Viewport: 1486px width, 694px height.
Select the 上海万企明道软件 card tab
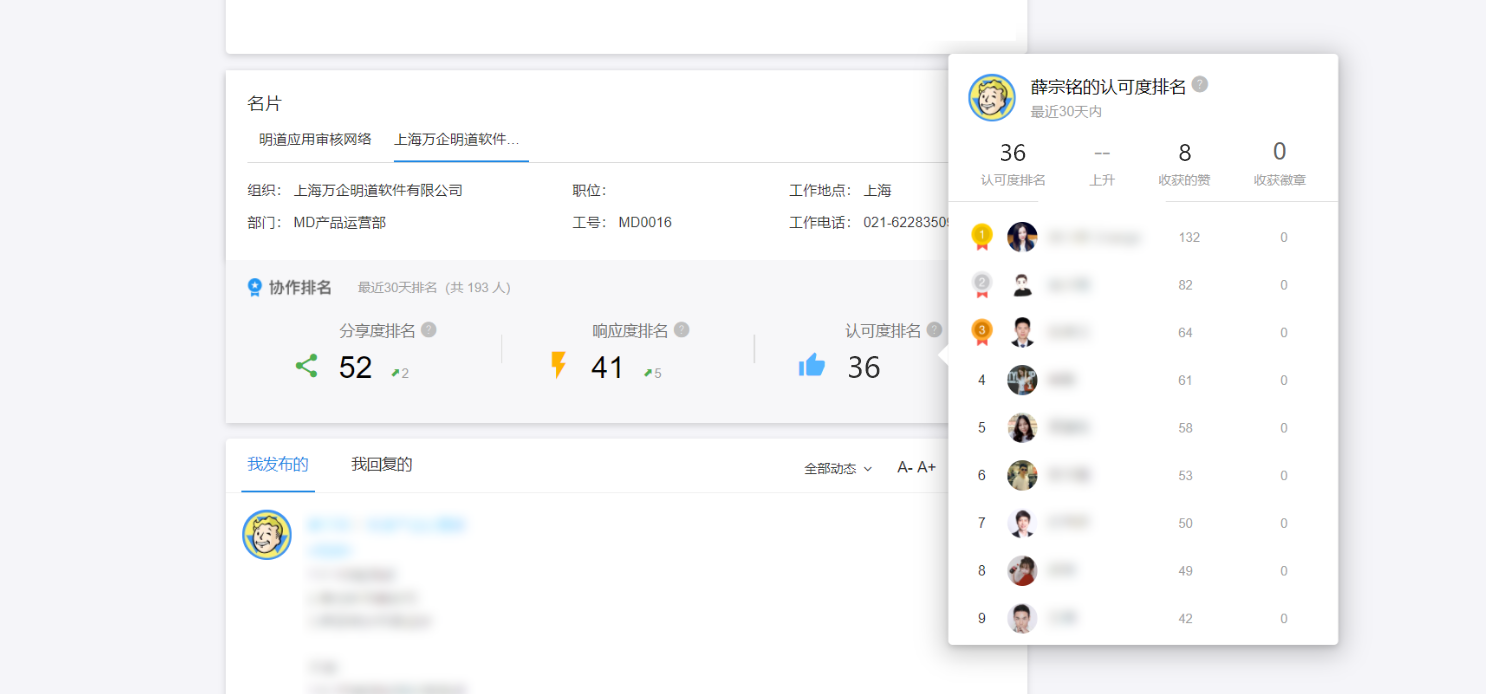coord(457,140)
